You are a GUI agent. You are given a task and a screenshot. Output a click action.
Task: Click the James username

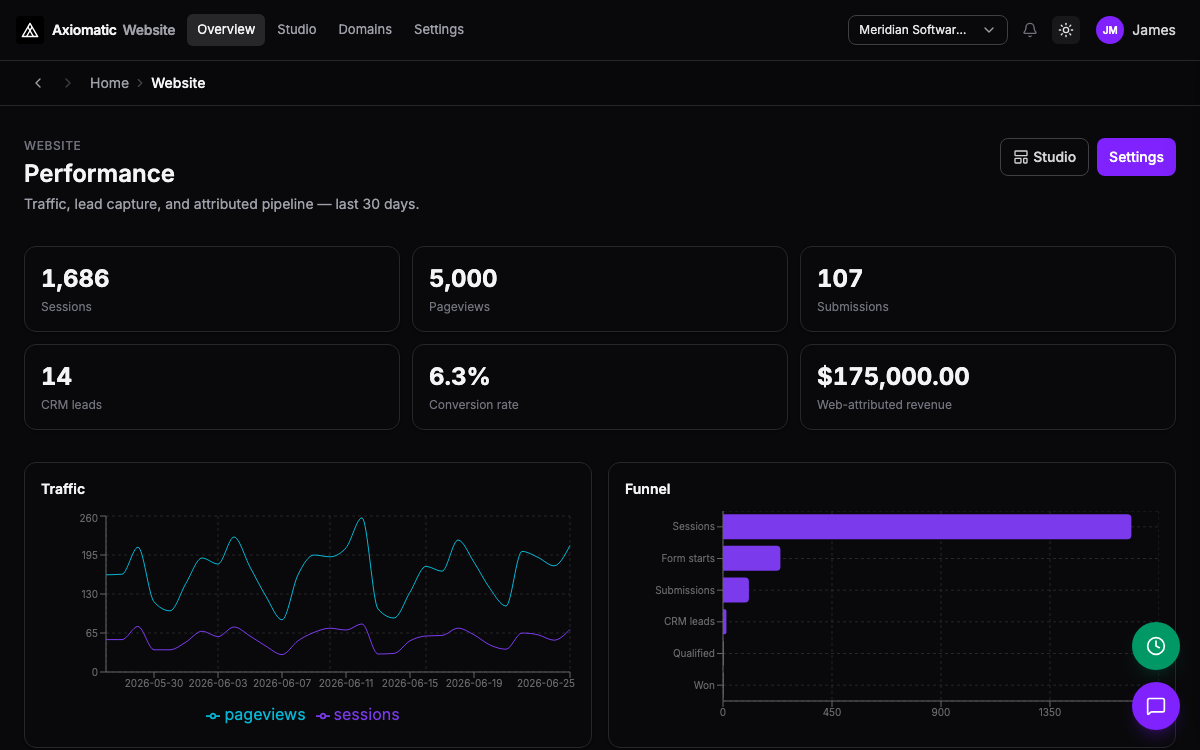[1154, 30]
